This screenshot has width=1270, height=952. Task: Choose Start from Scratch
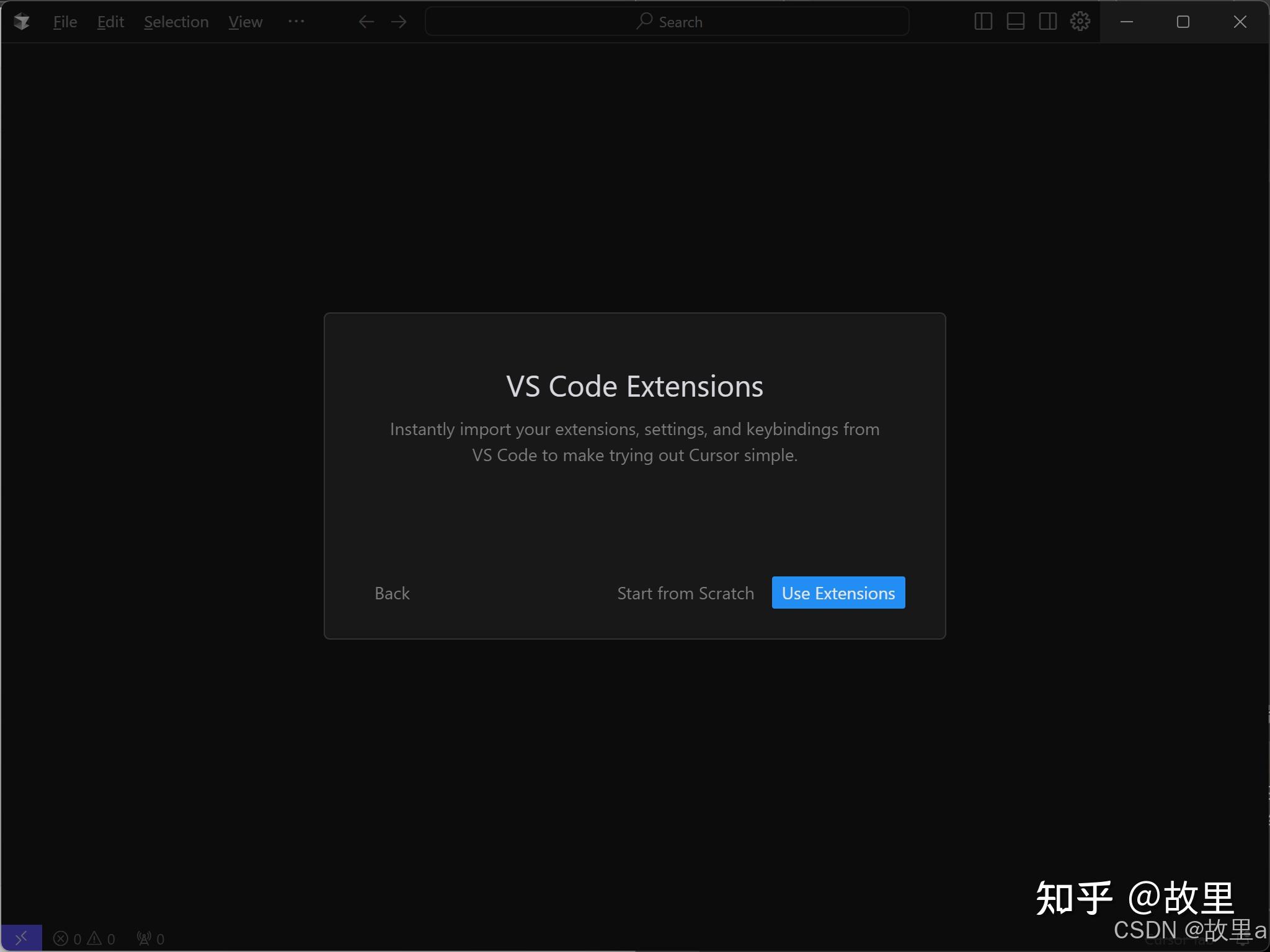(685, 593)
